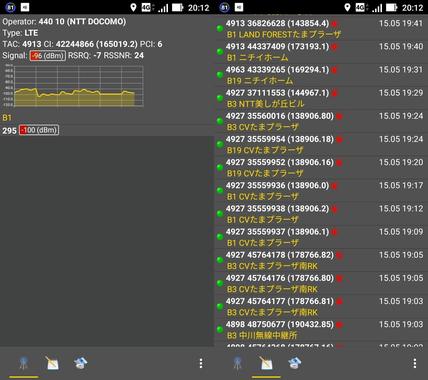Image resolution: width=428 pixels, height=380 pixels.
Task: Open overflow menu in right screen
Action: coord(415,363)
